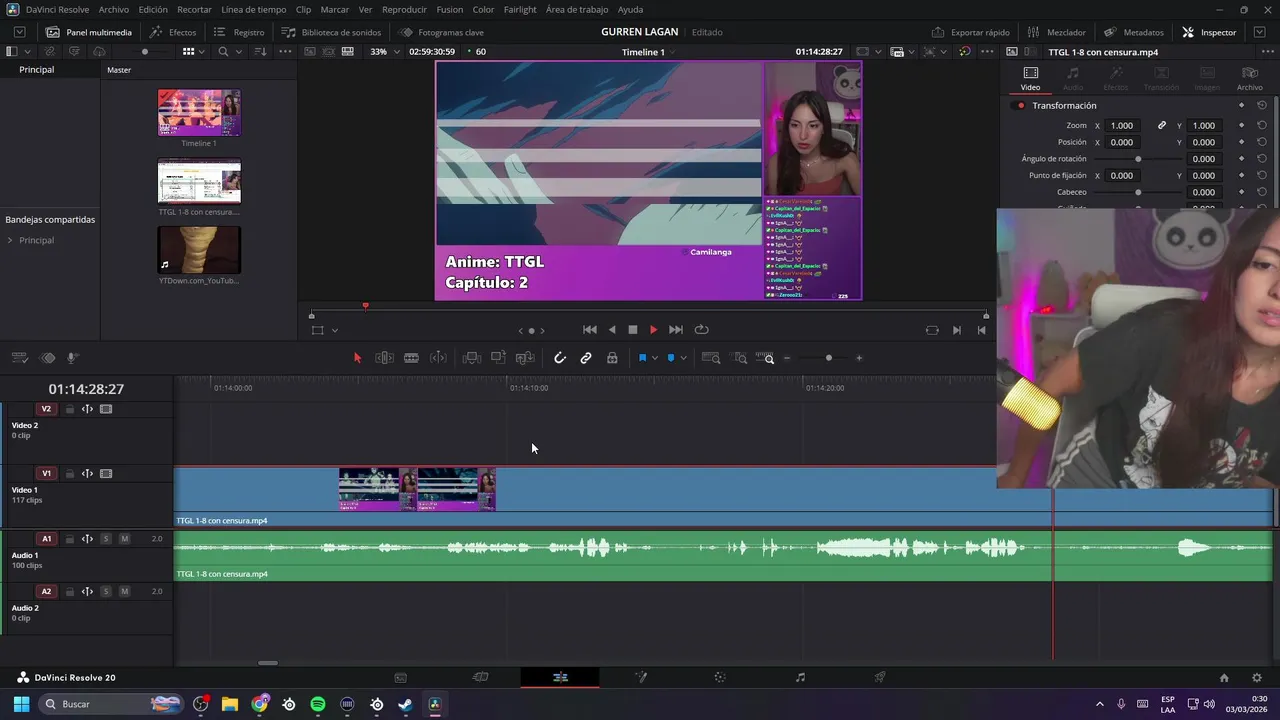Toggle the Transformación enable dot
This screenshot has width=1280, height=720.
pyautogui.click(x=1020, y=106)
